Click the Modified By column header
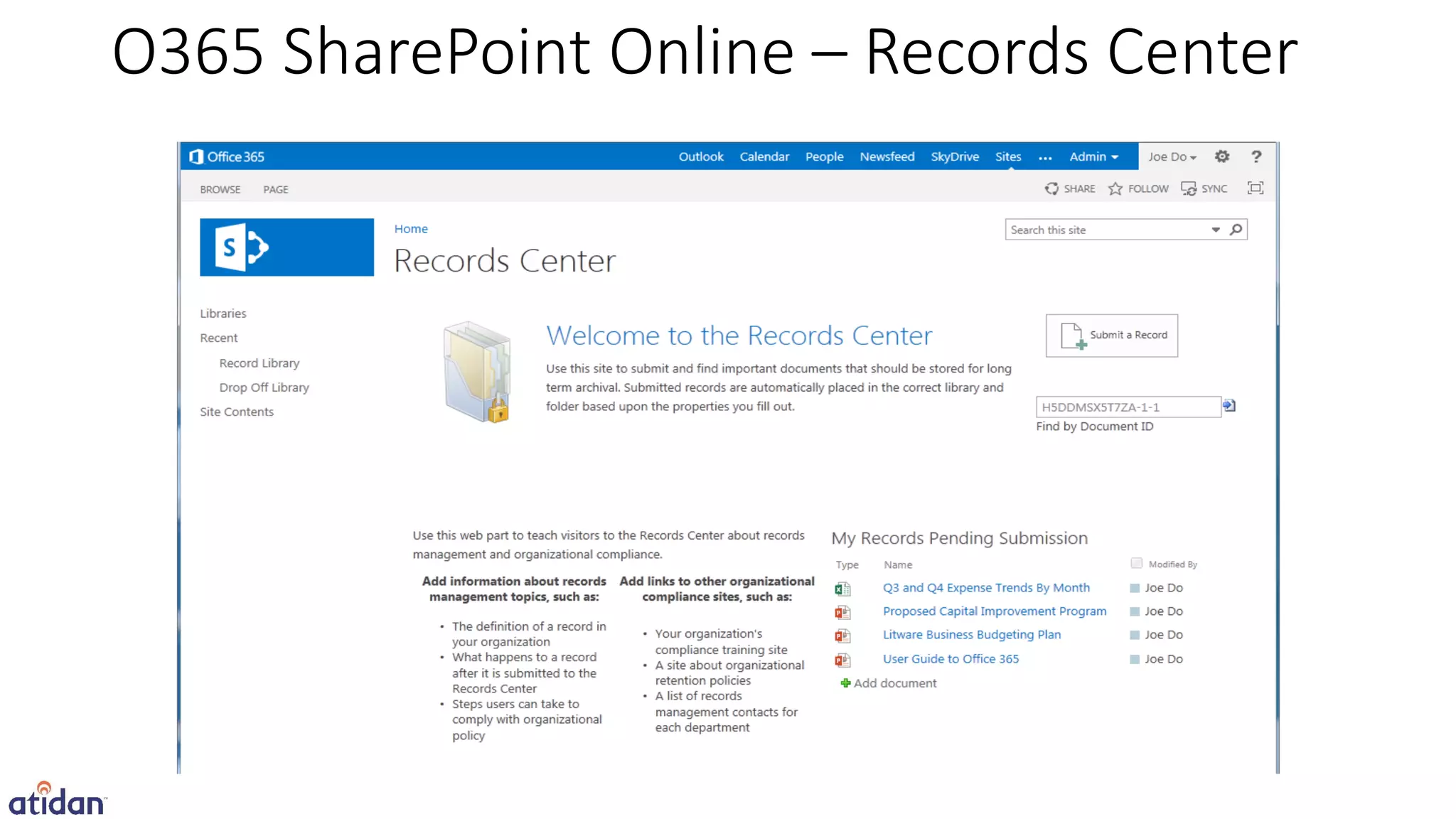This screenshot has width=1456, height=819. click(x=1172, y=564)
